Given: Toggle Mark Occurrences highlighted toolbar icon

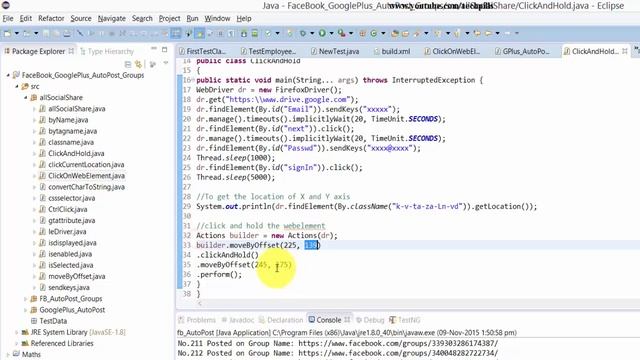Looking at the screenshot, I should coord(200,33).
